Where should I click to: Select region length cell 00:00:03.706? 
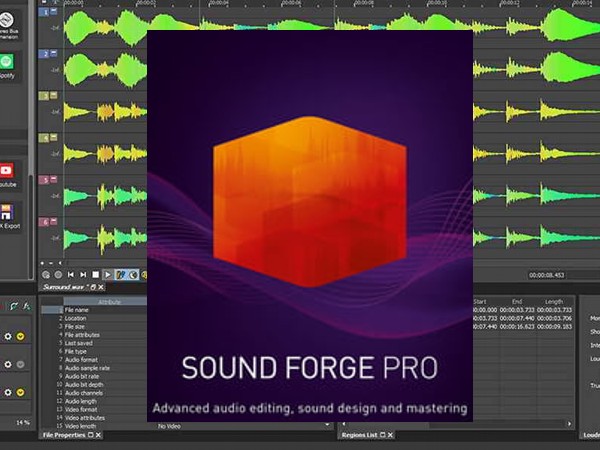[x=554, y=318]
